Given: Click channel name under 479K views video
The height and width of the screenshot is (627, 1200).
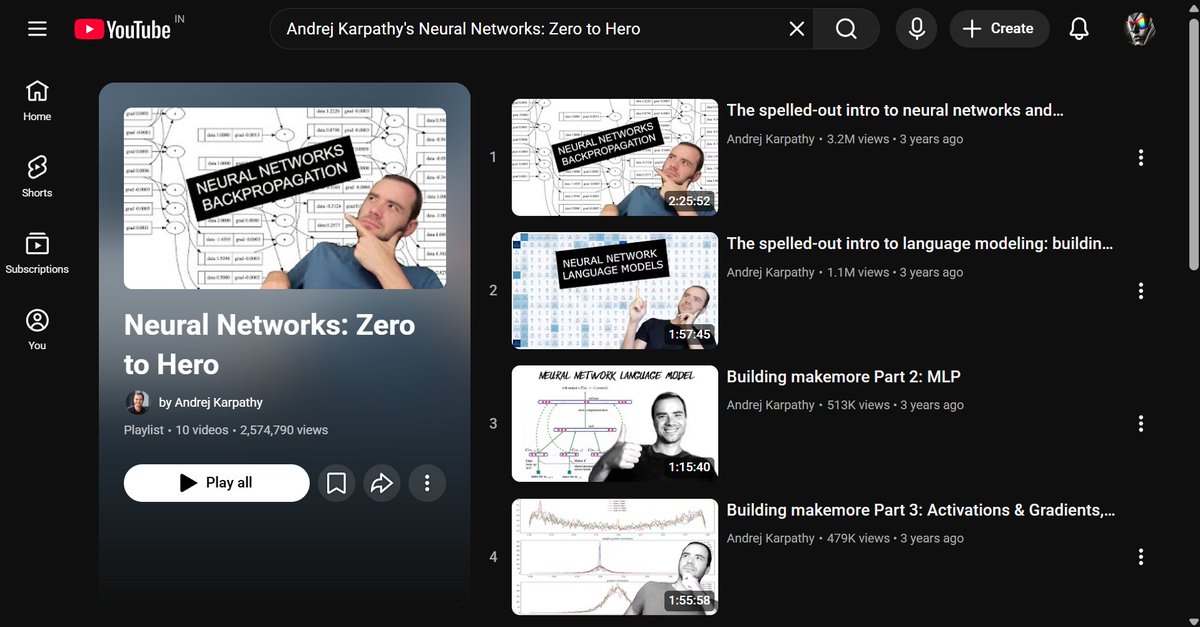Looking at the screenshot, I should [771, 538].
